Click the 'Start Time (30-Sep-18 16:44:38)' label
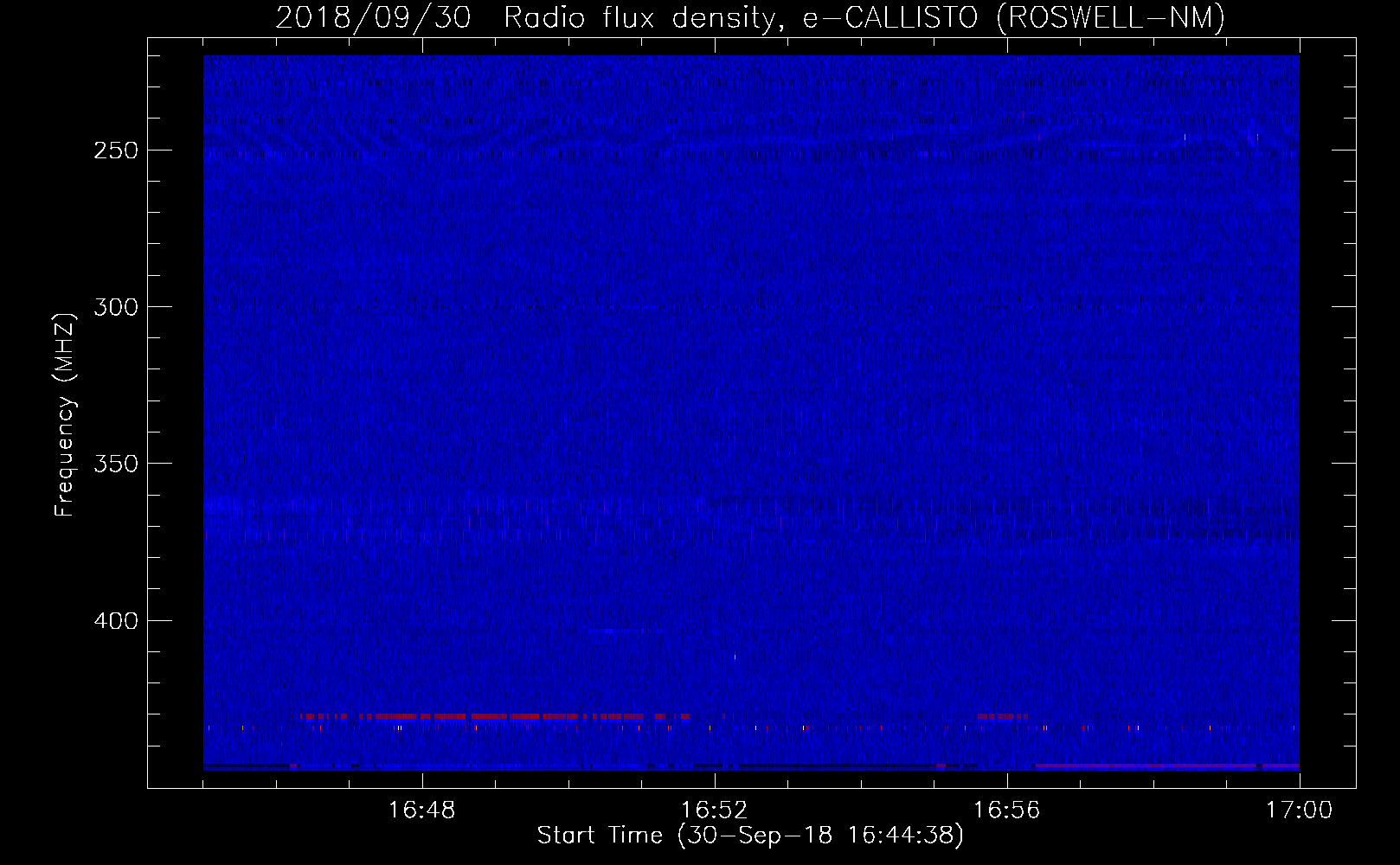Screen dimensions: 1400x865 (x=750, y=836)
